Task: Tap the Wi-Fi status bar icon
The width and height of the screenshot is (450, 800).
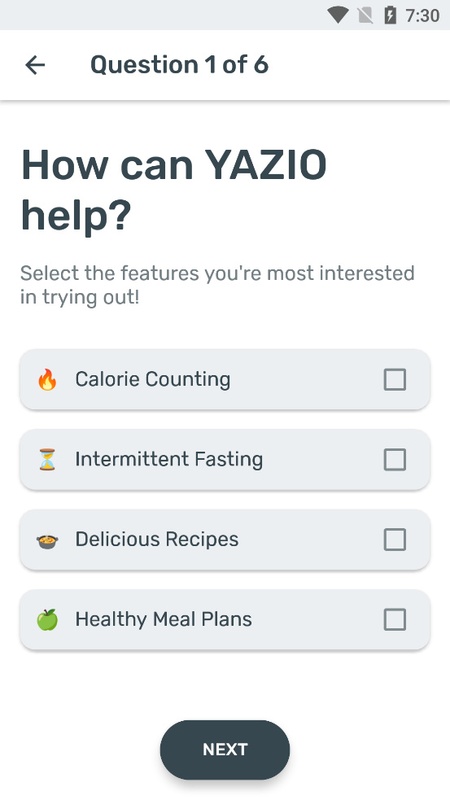Action: 337,15
